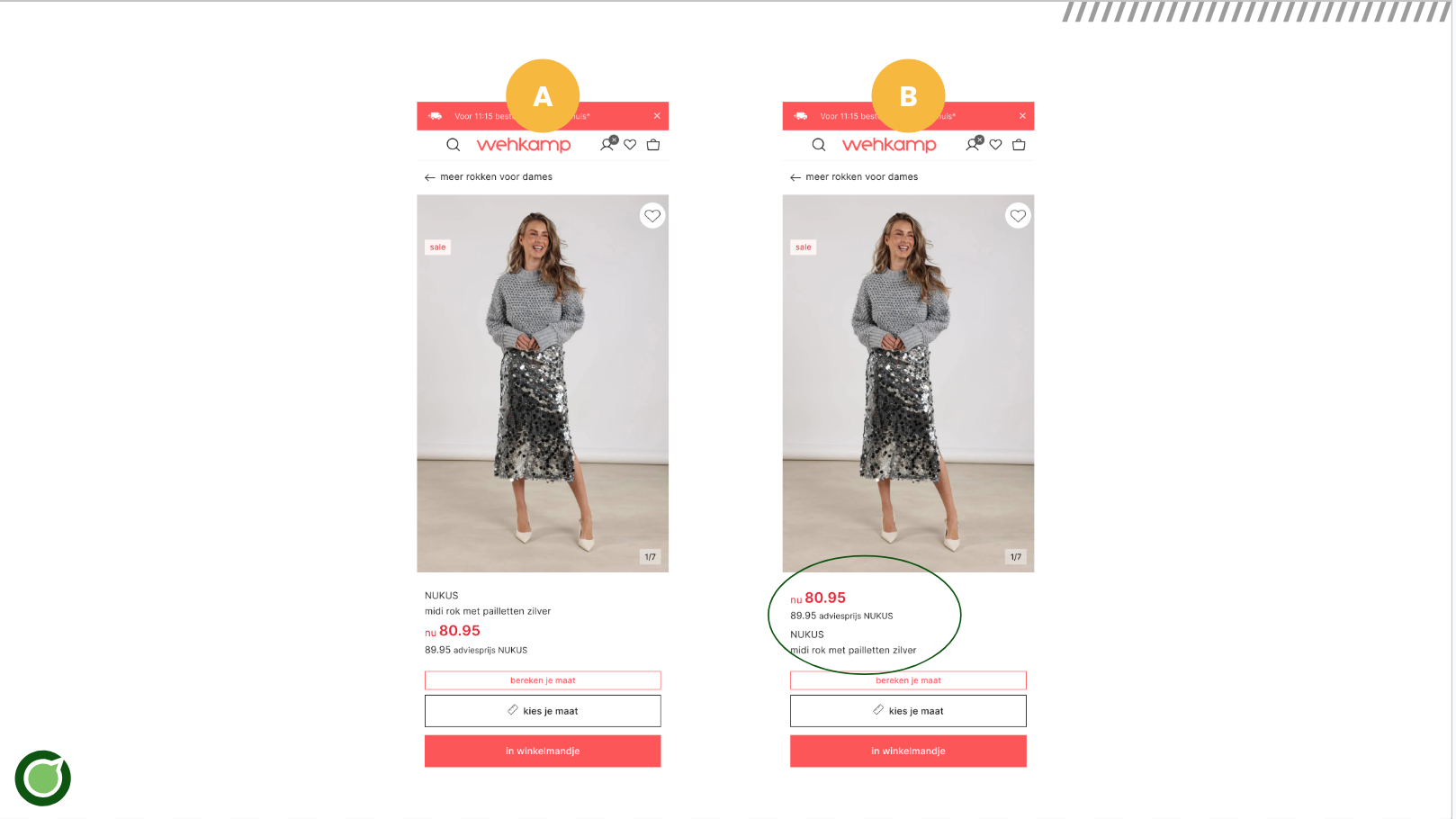Viewport: 1456px width, 819px height.
Task: Open the account icon in variant A header
Action: tap(607, 144)
